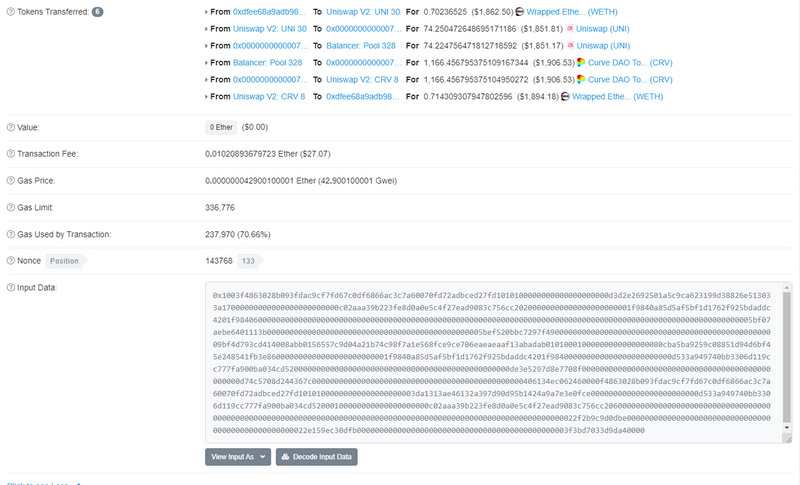Click the help icon beside Input Data
Viewport: 800px width, 485px height.
[10, 288]
